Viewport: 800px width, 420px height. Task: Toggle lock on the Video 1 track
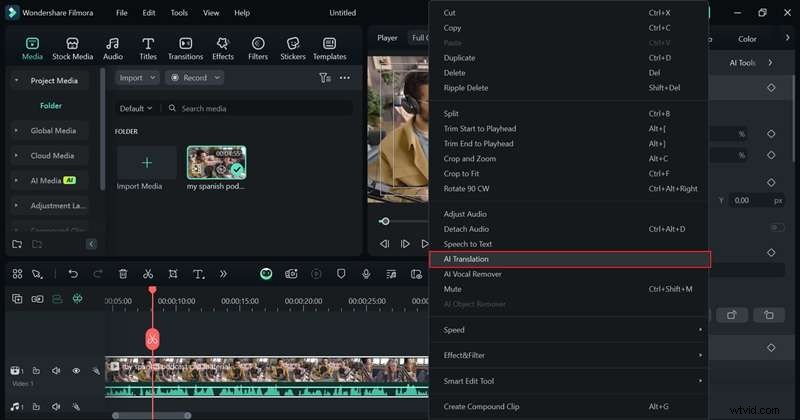36,371
